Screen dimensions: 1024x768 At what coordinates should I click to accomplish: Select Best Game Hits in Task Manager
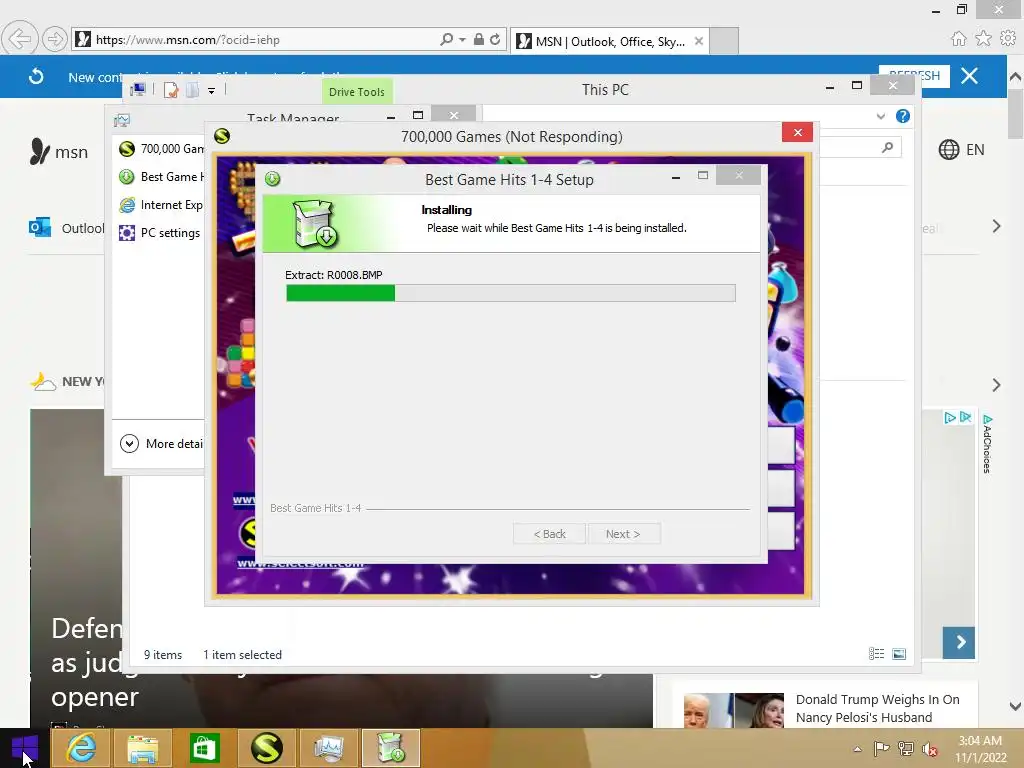click(x=161, y=177)
